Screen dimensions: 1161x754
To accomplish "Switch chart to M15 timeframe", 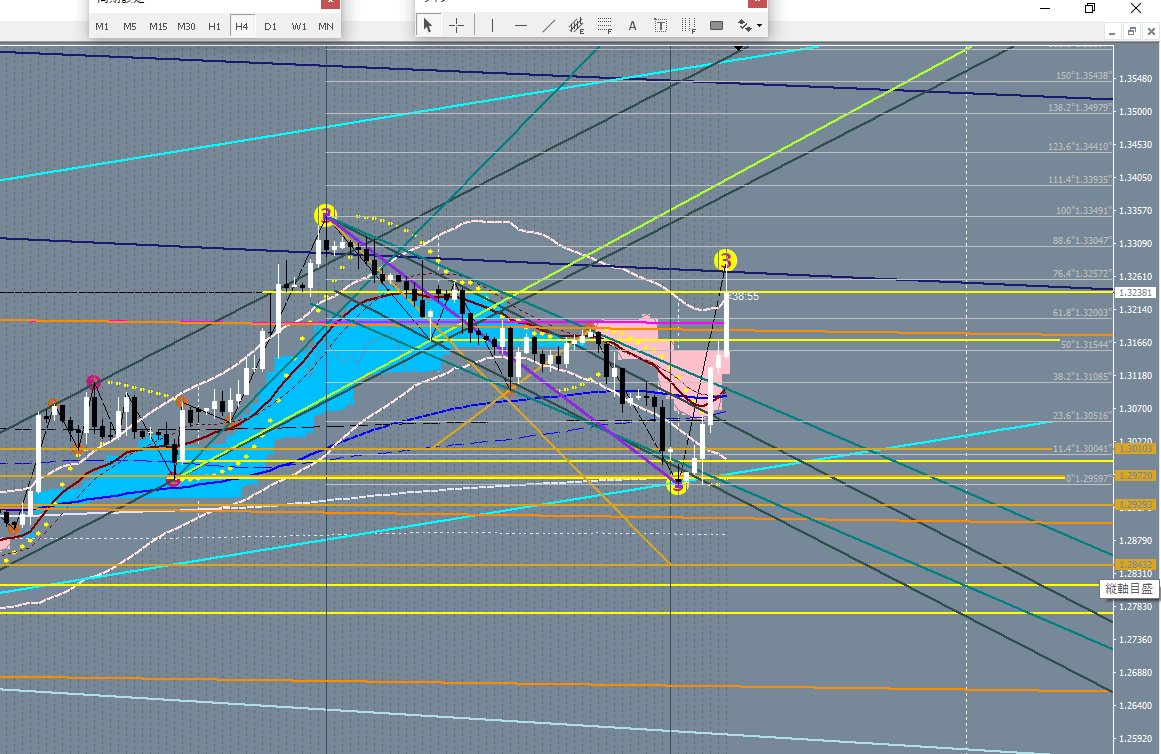I will tap(158, 26).
